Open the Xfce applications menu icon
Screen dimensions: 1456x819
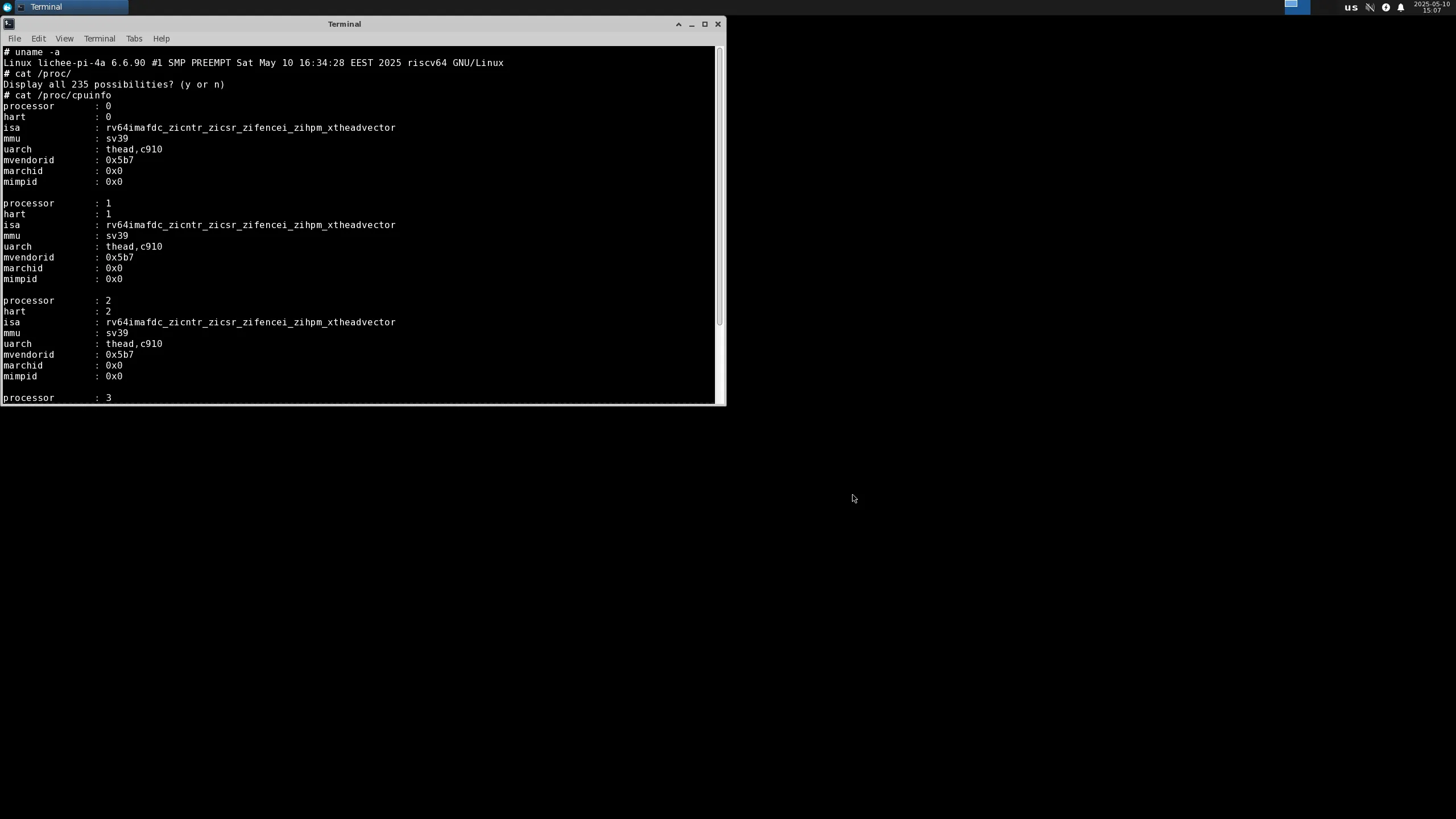click(x=7, y=7)
